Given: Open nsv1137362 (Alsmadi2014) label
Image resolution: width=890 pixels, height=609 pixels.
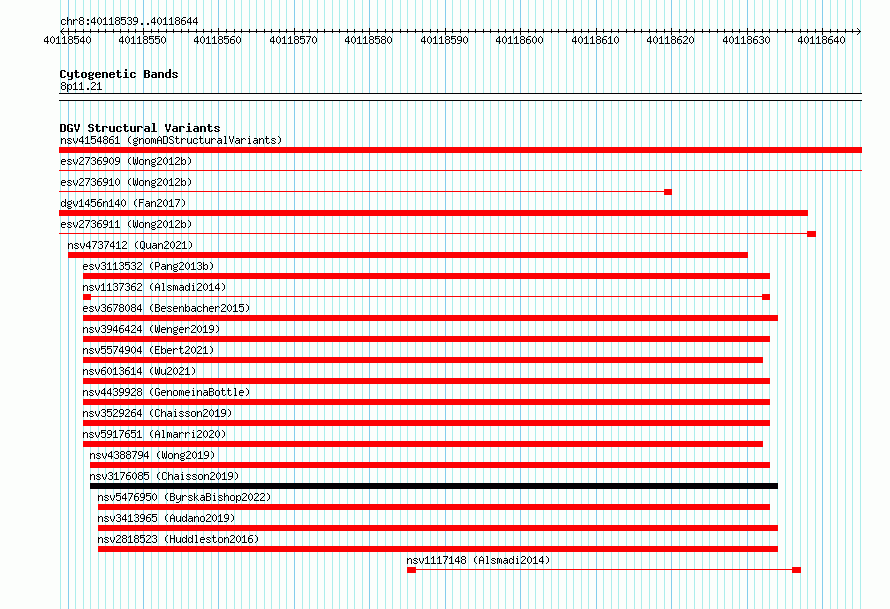Looking at the screenshot, I should [154, 287].
